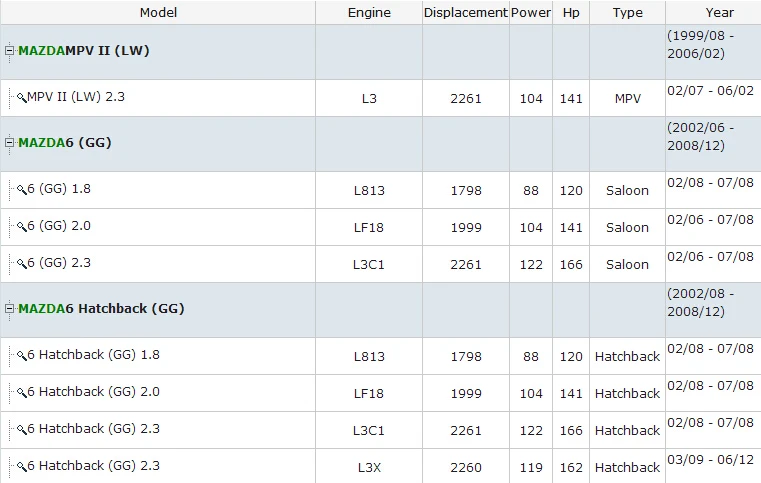Click the L3C1 engine cell in the Saloon row

tap(369, 264)
